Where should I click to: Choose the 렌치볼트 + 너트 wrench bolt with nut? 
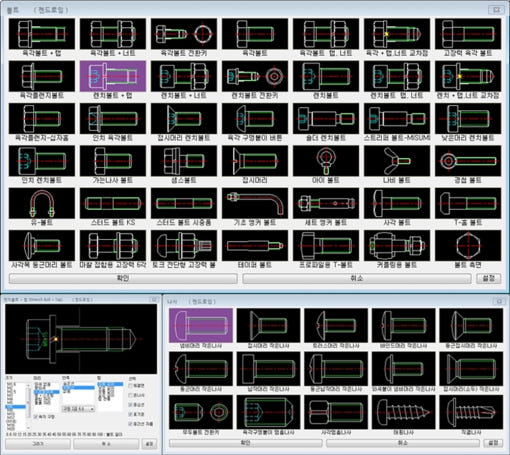click(184, 76)
